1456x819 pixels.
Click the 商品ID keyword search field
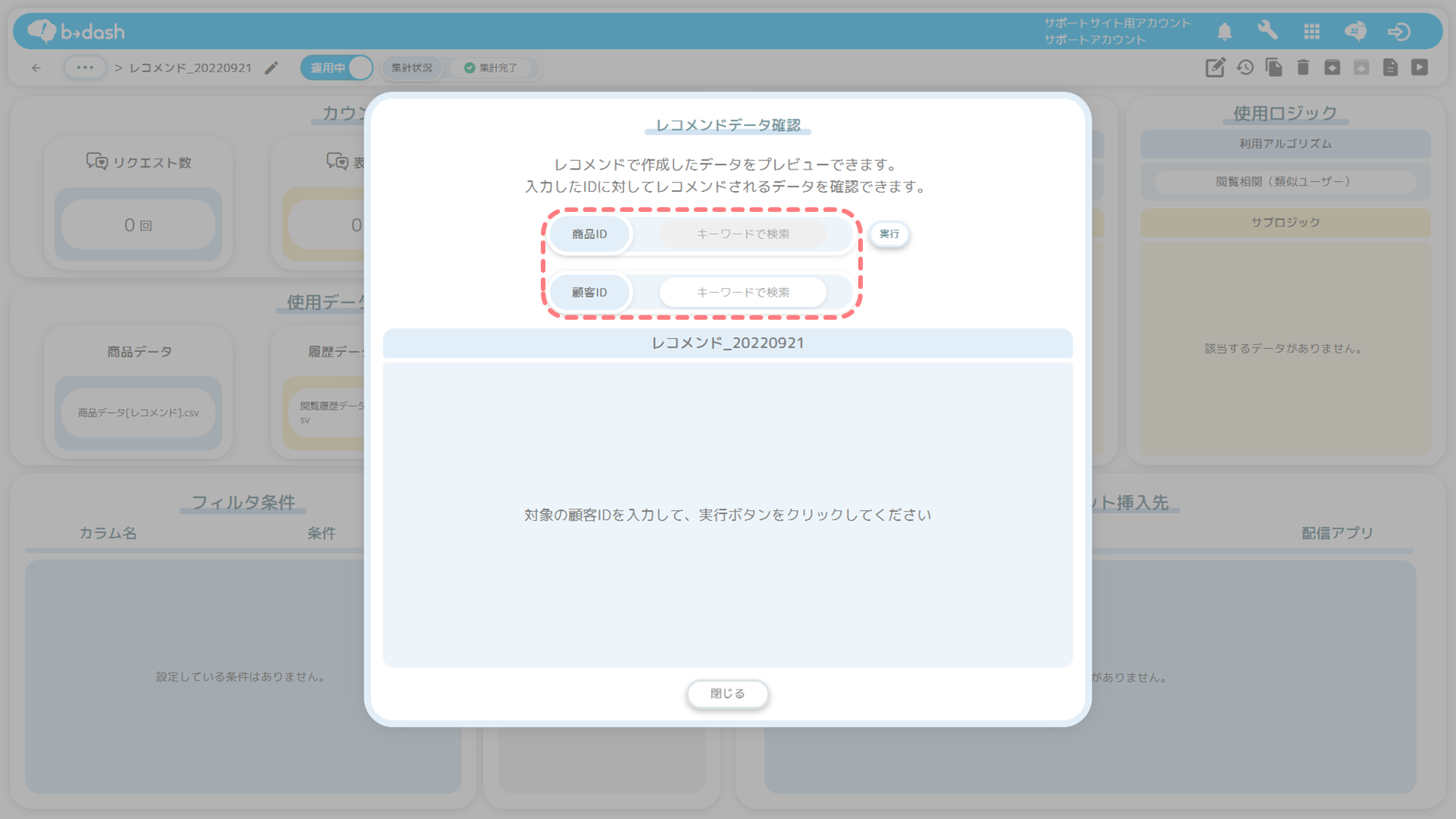743,233
